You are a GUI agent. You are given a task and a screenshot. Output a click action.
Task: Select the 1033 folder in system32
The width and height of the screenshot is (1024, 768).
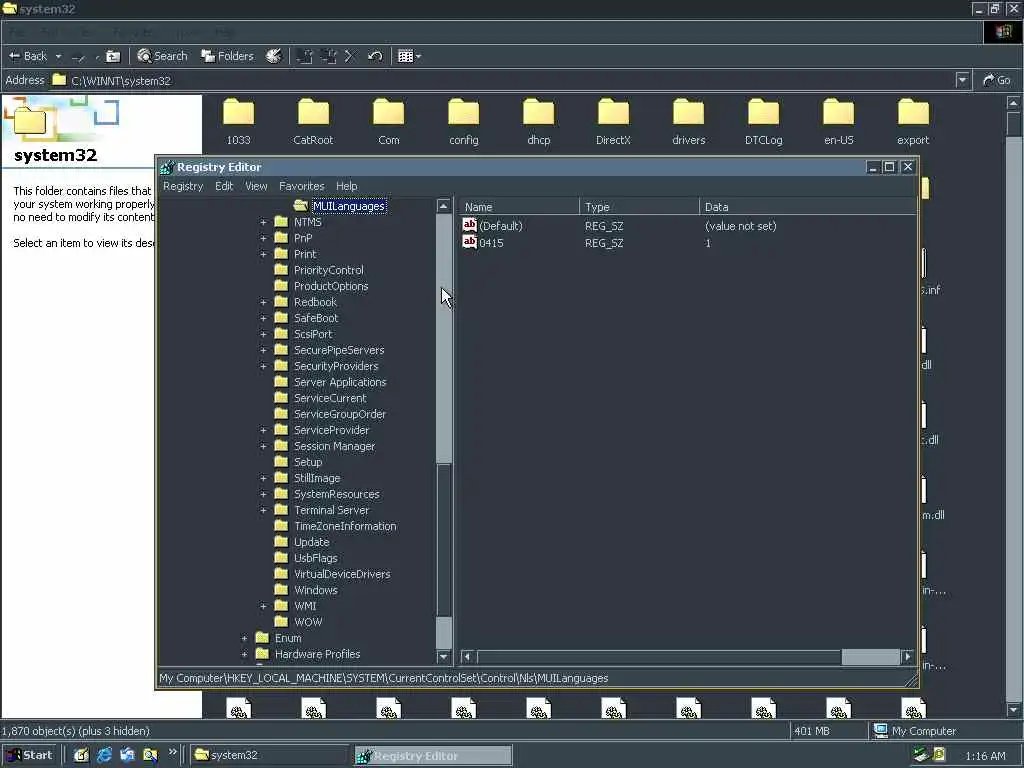click(x=238, y=122)
